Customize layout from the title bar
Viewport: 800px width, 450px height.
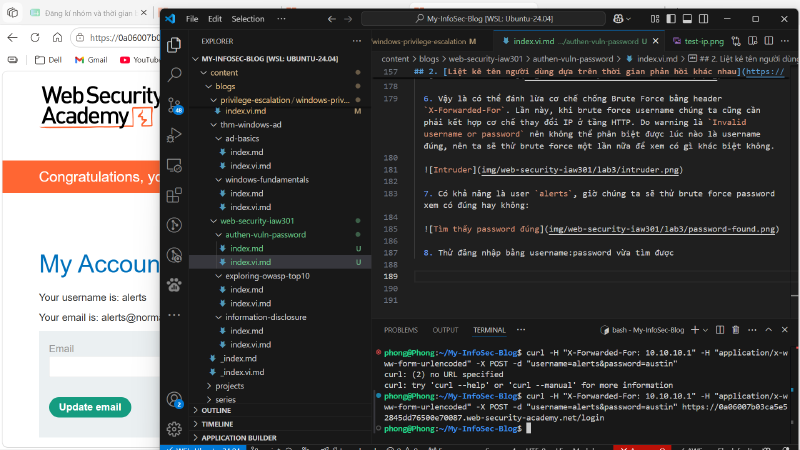coord(655,19)
